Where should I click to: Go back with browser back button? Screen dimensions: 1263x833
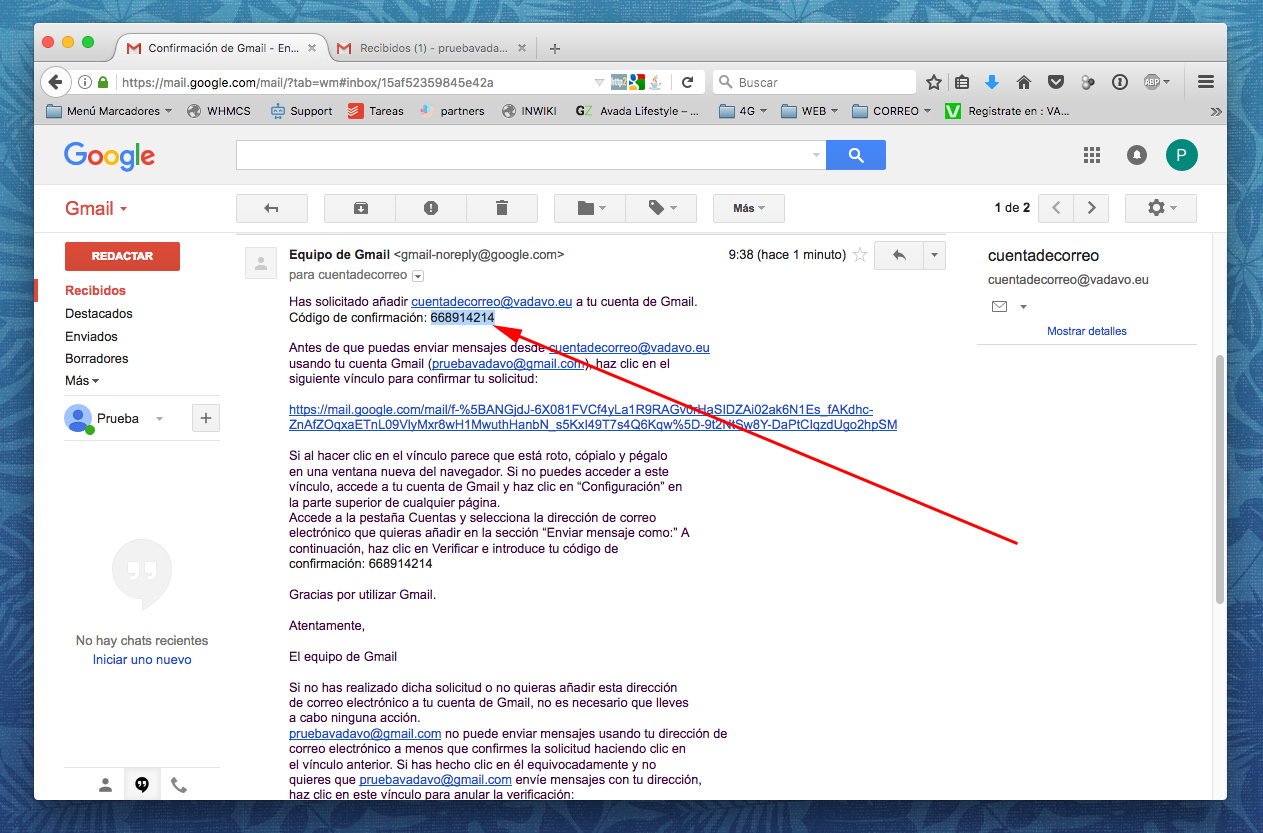[56, 82]
